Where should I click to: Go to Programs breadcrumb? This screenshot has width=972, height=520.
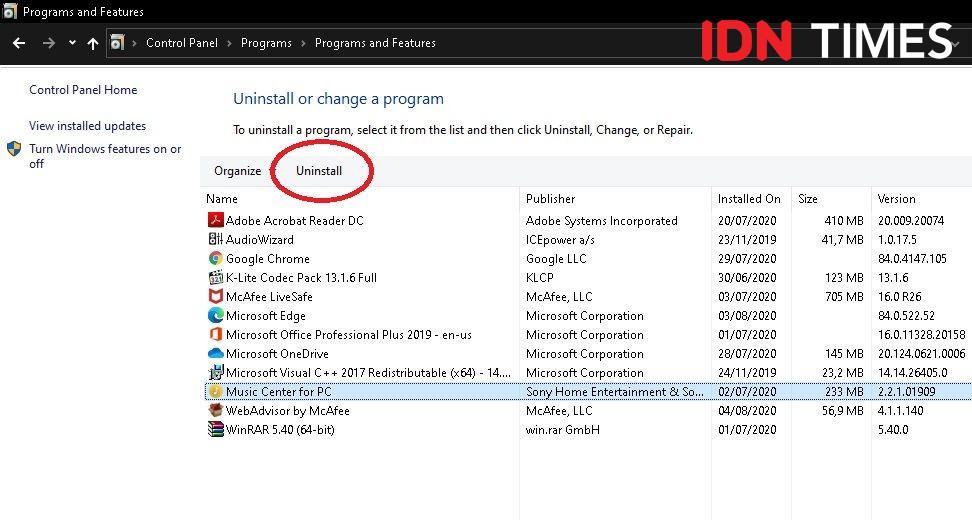pyautogui.click(x=266, y=43)
